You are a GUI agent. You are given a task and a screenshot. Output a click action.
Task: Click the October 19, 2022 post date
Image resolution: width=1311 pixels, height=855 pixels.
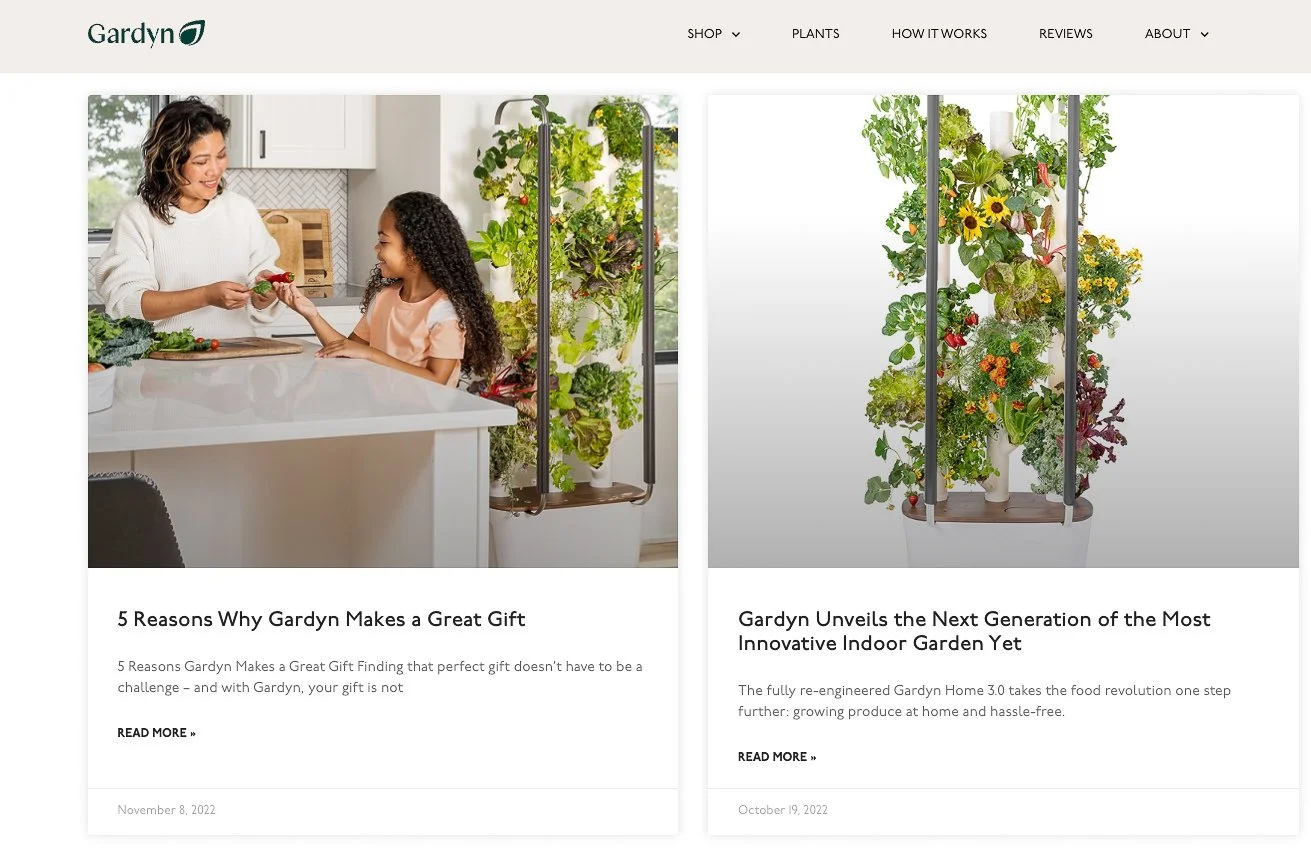(x=783, y=810)
